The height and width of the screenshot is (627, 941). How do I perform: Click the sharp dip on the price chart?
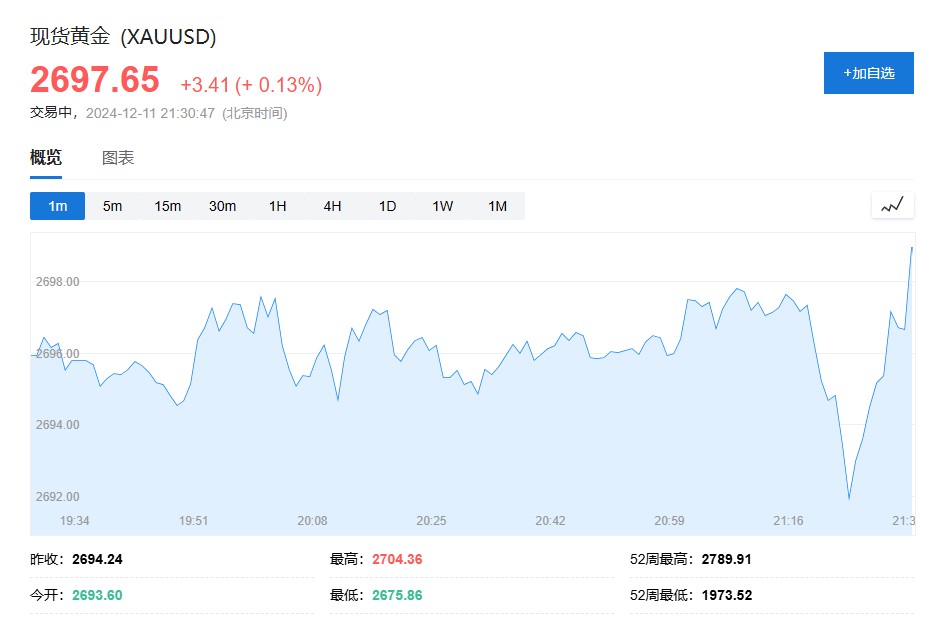(849, 497)
